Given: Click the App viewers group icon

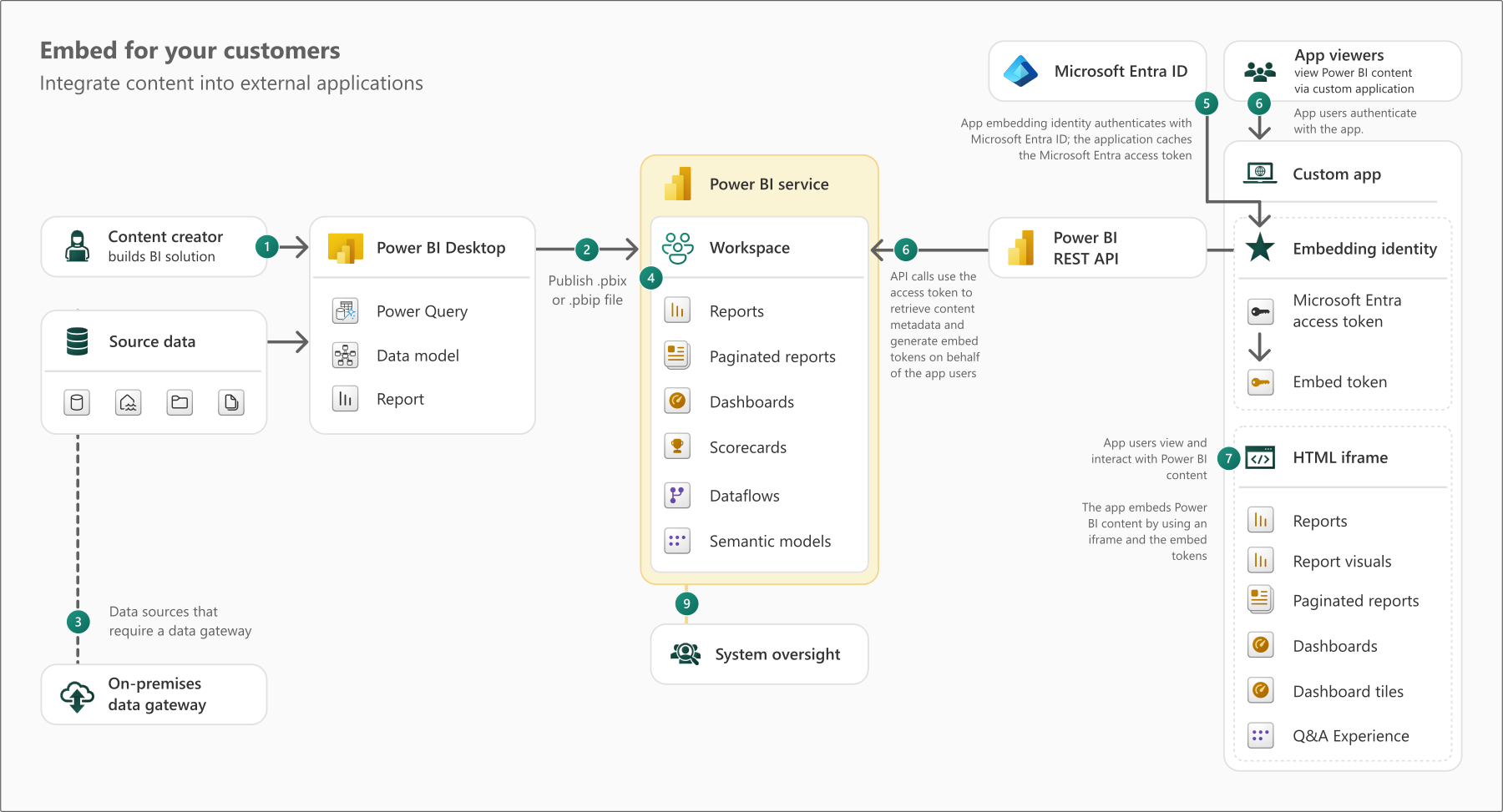Looking at the screenshot, I should pyautogui.click(x=1260, y=71).
